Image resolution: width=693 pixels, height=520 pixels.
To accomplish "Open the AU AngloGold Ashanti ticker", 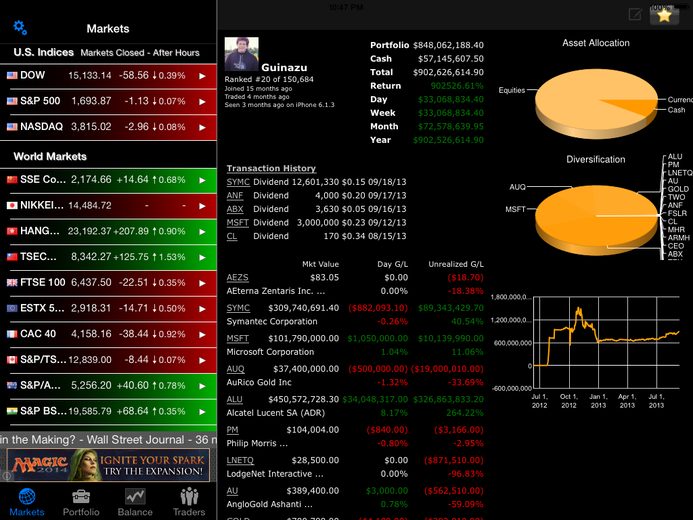I will 232,491.
